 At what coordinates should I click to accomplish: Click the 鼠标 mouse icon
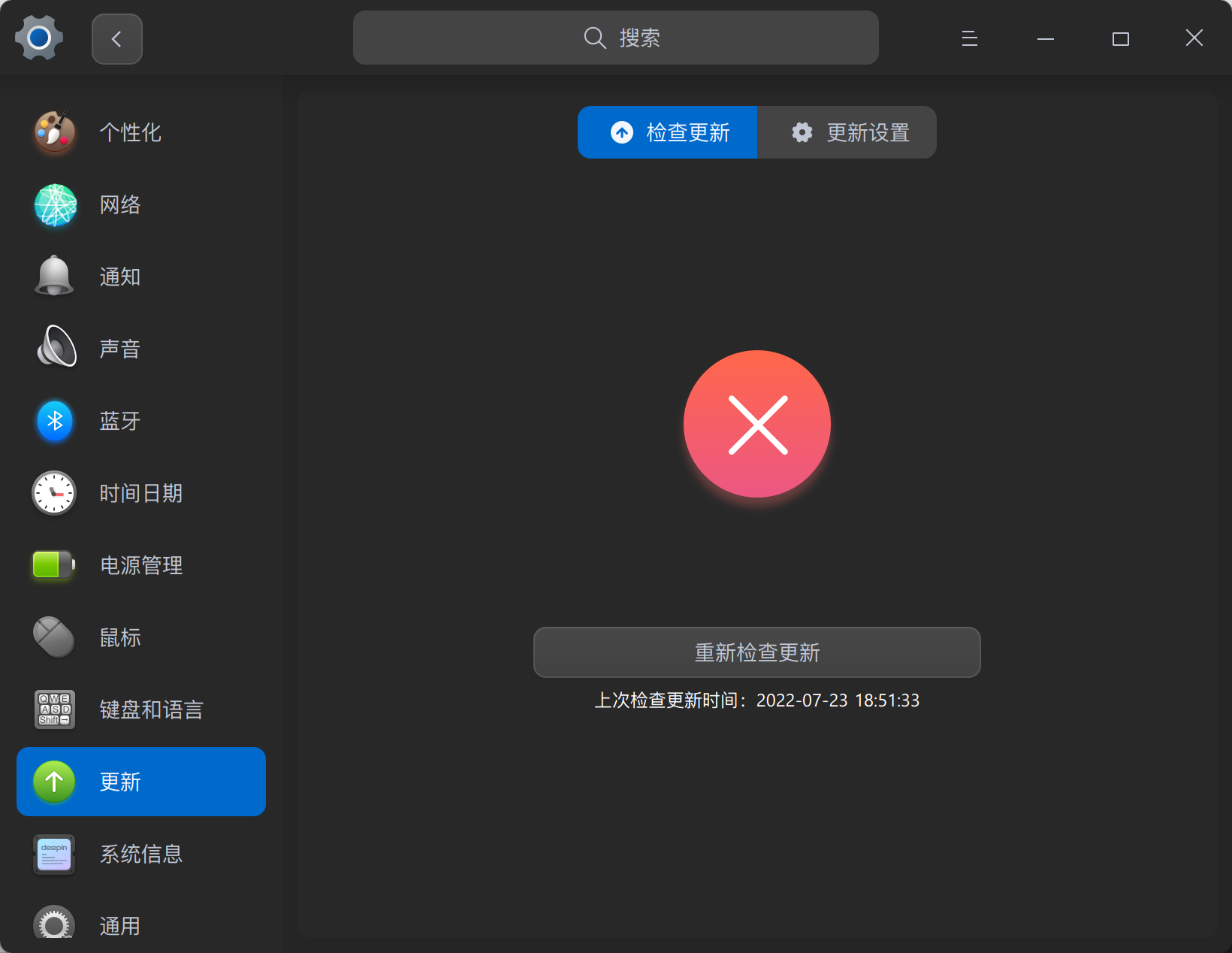(x=54, y=637)
